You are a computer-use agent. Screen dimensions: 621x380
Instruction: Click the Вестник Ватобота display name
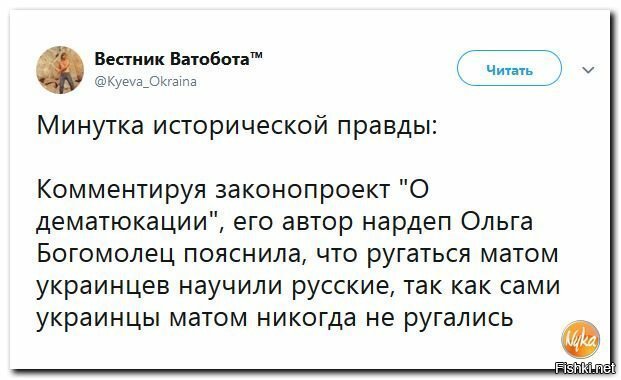coord(172,59)
